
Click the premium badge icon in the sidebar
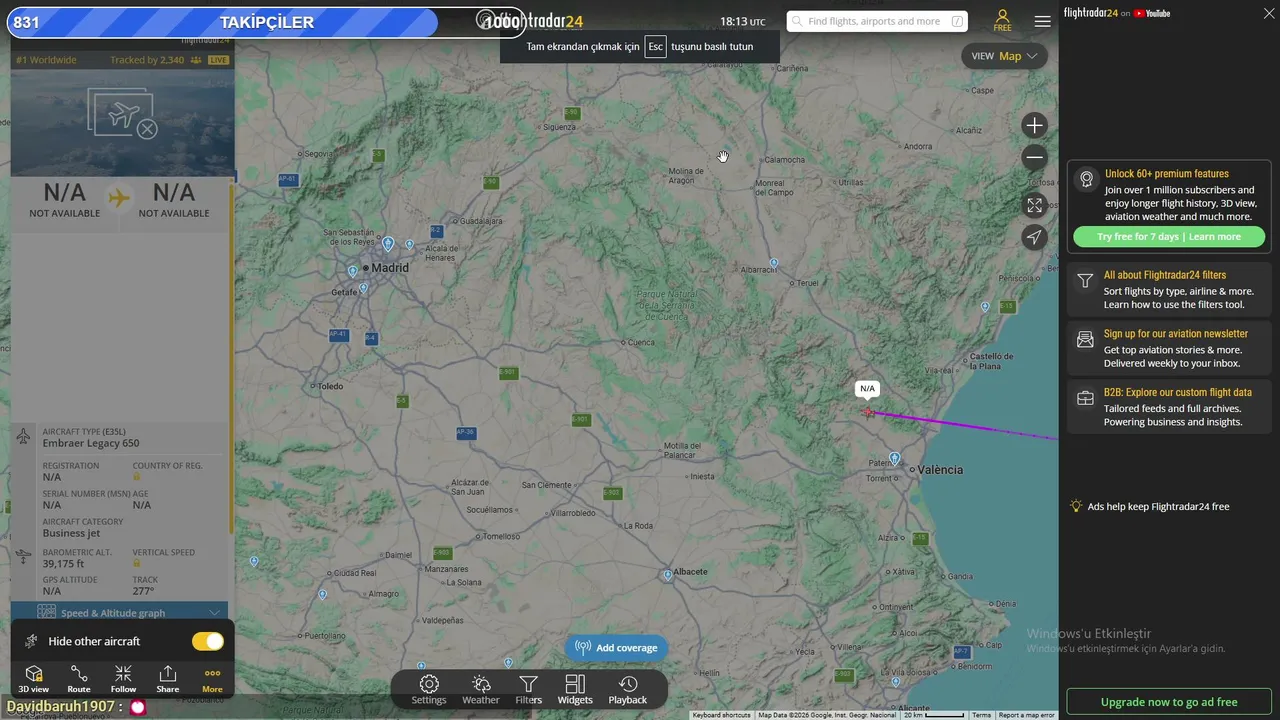point(1086,180)
